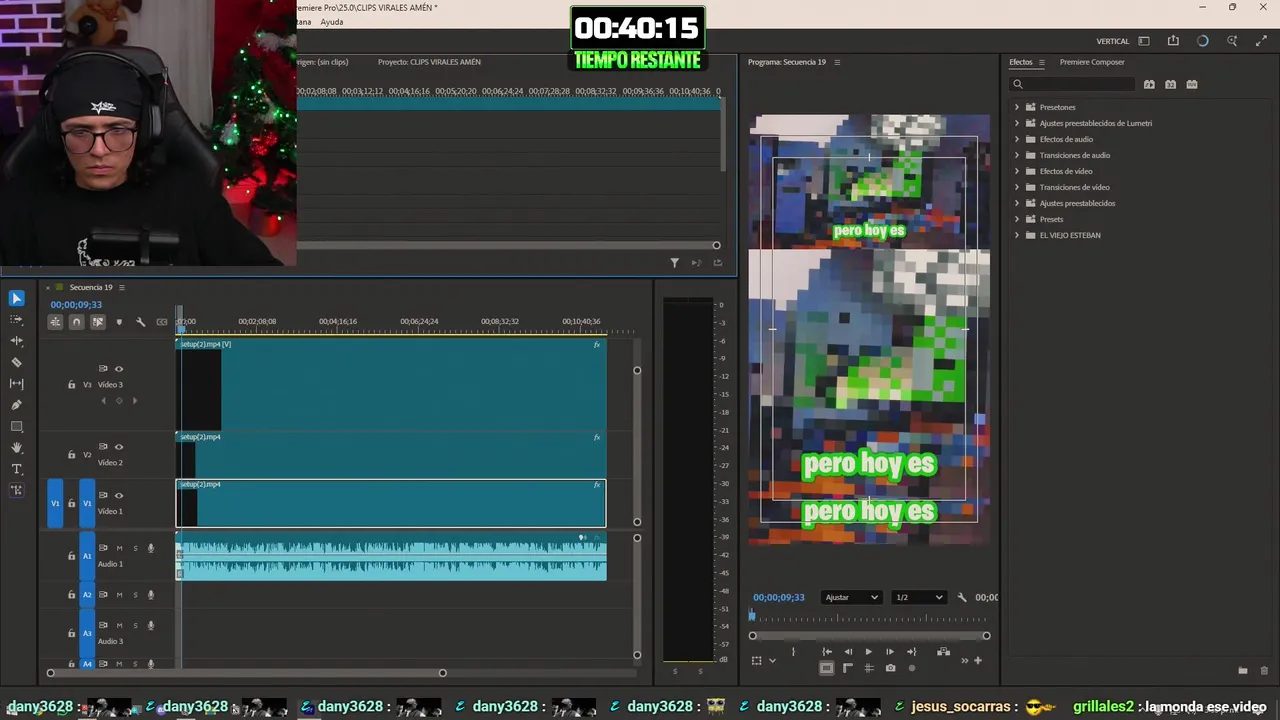Image resolution: width=1280 pixels, height=720 pixels.
Task: Hide Video 2 track with its eye icon
Action: point(119,447)
